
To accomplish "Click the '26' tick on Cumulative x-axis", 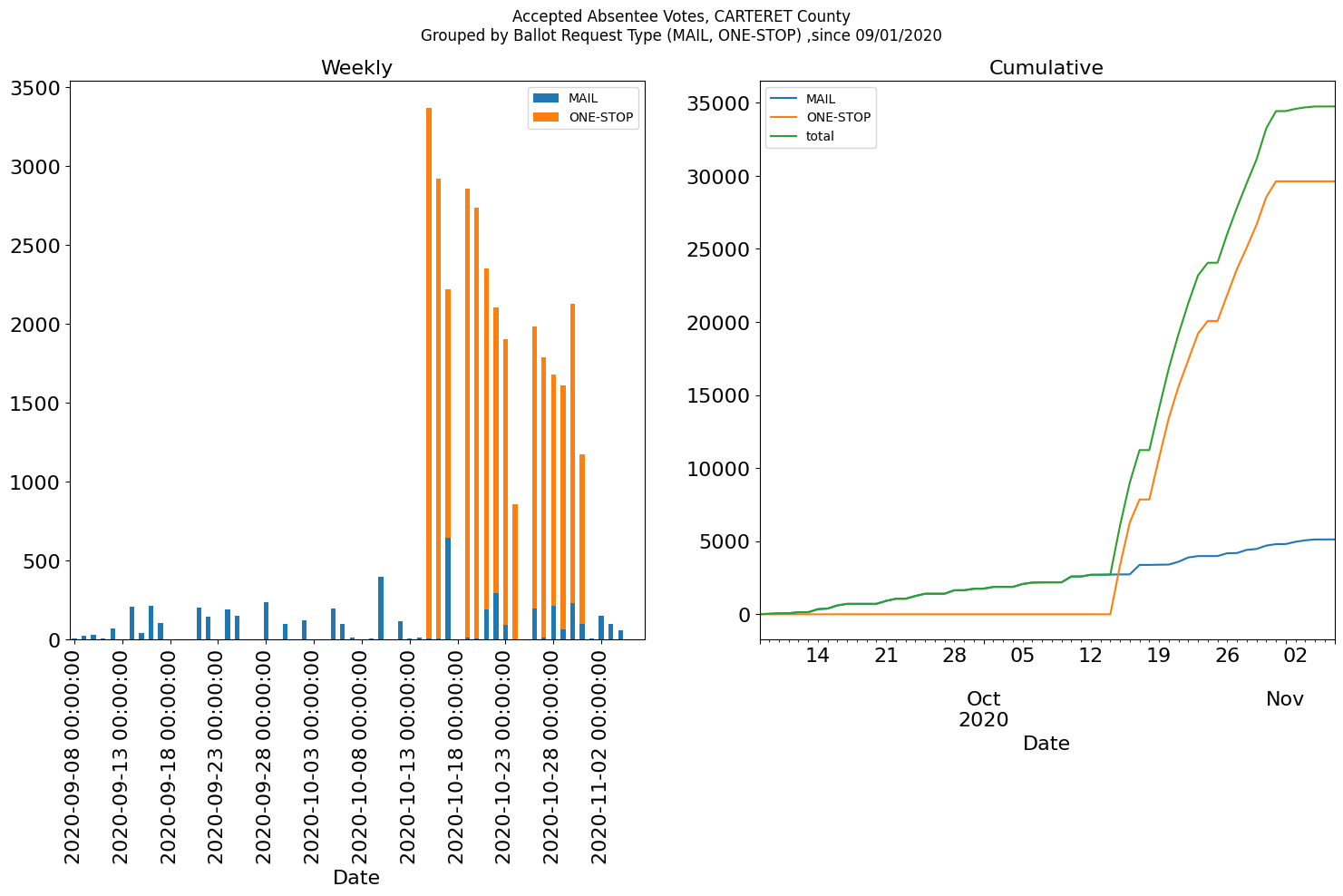I will point(1226,656).
